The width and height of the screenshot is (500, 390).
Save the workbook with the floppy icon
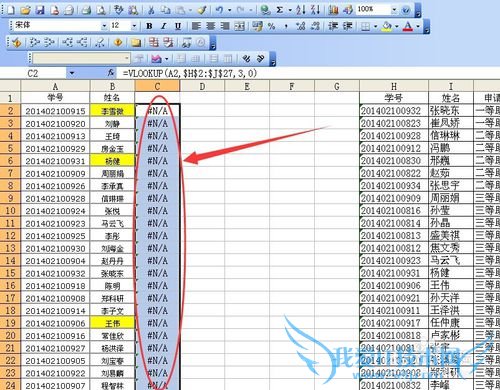click(40, 10)
